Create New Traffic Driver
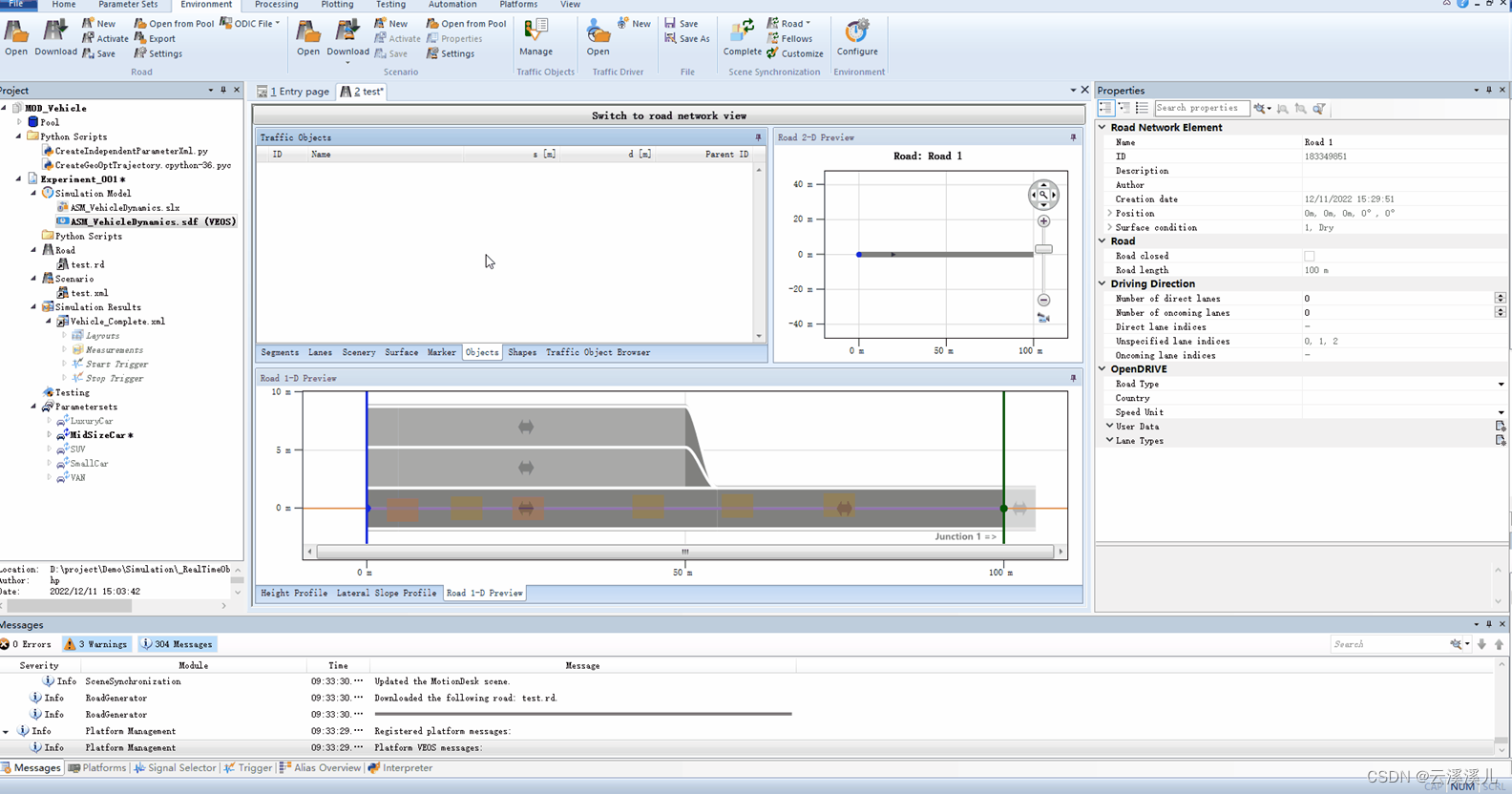Image resolution: width=1512 pixels, height=794 pixels. click(634, 24)
